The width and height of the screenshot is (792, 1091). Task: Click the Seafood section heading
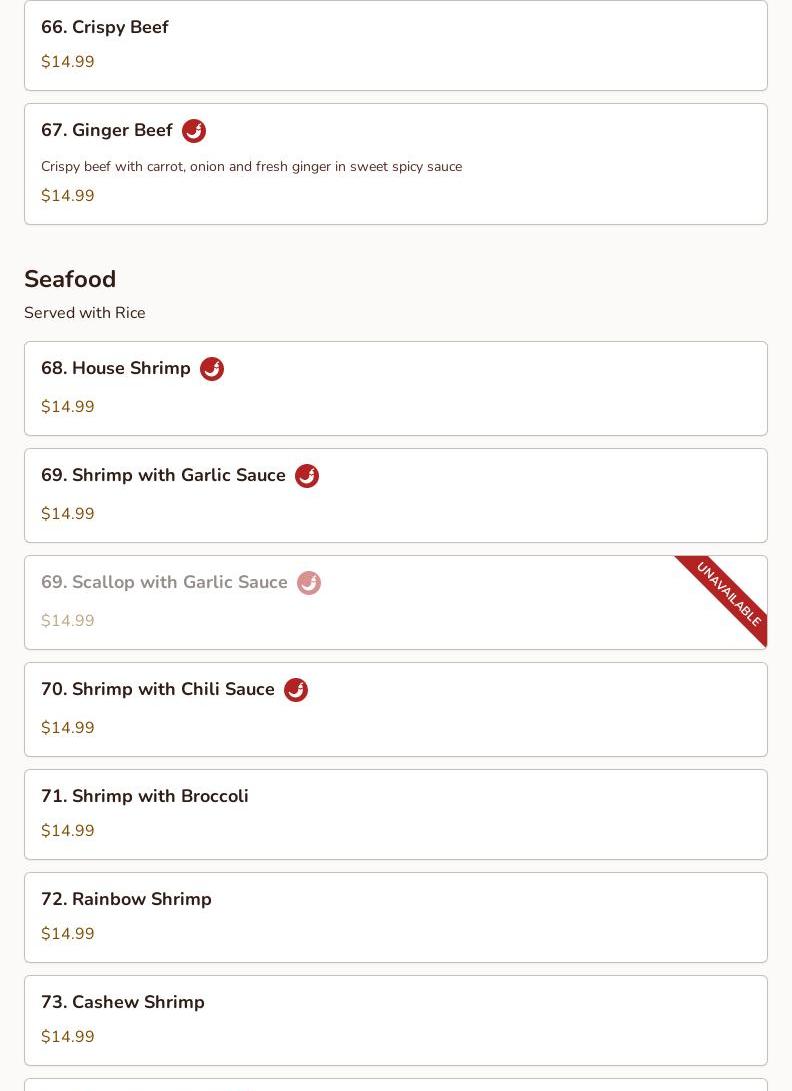[70, 279]
